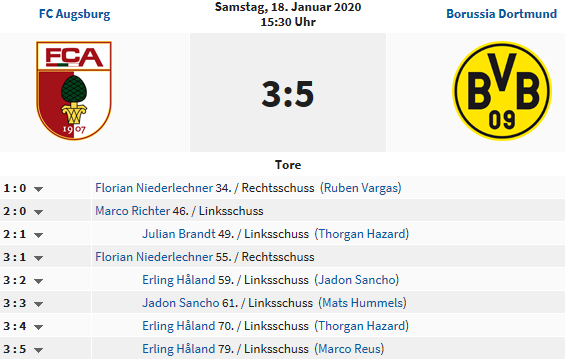
Task: Click the Borussia Dortmund BVB logo
Action: (502, 90)
